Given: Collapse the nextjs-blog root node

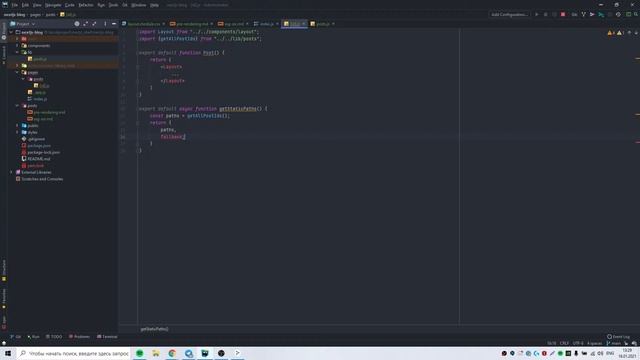Looking at the screenshot, I should pyautogui.click(x=11, y=32).
